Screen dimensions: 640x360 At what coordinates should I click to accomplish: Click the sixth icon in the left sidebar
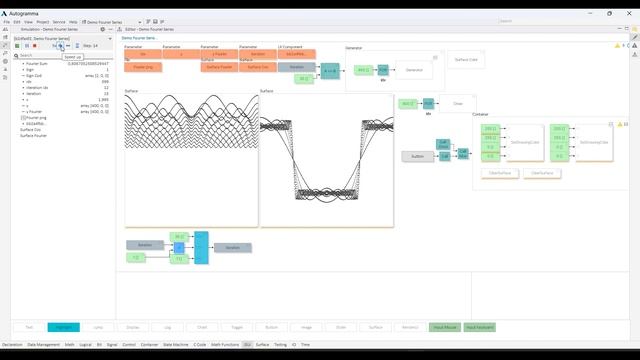coord(5,69)
